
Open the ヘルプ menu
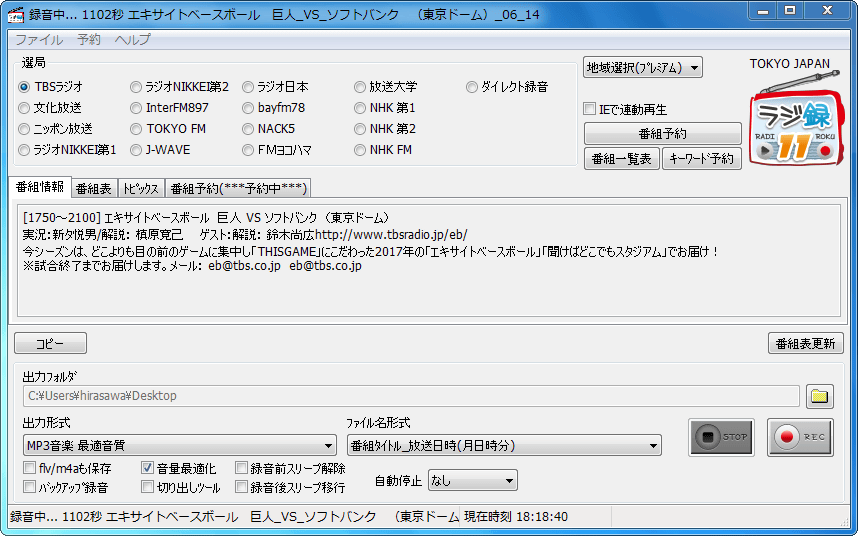click(132, 39)
